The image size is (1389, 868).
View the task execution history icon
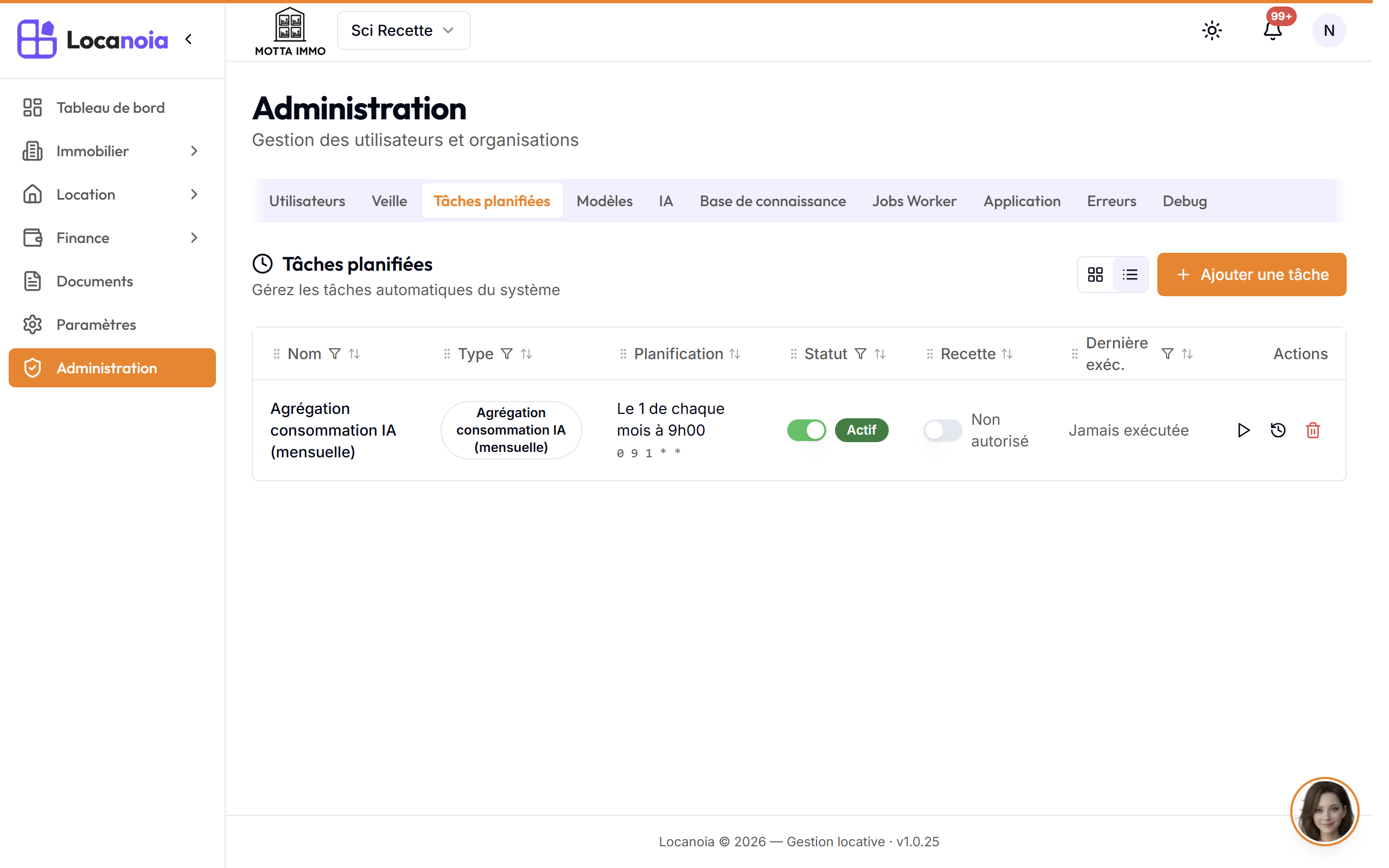pyautogui.click(x=1278, y=430)
